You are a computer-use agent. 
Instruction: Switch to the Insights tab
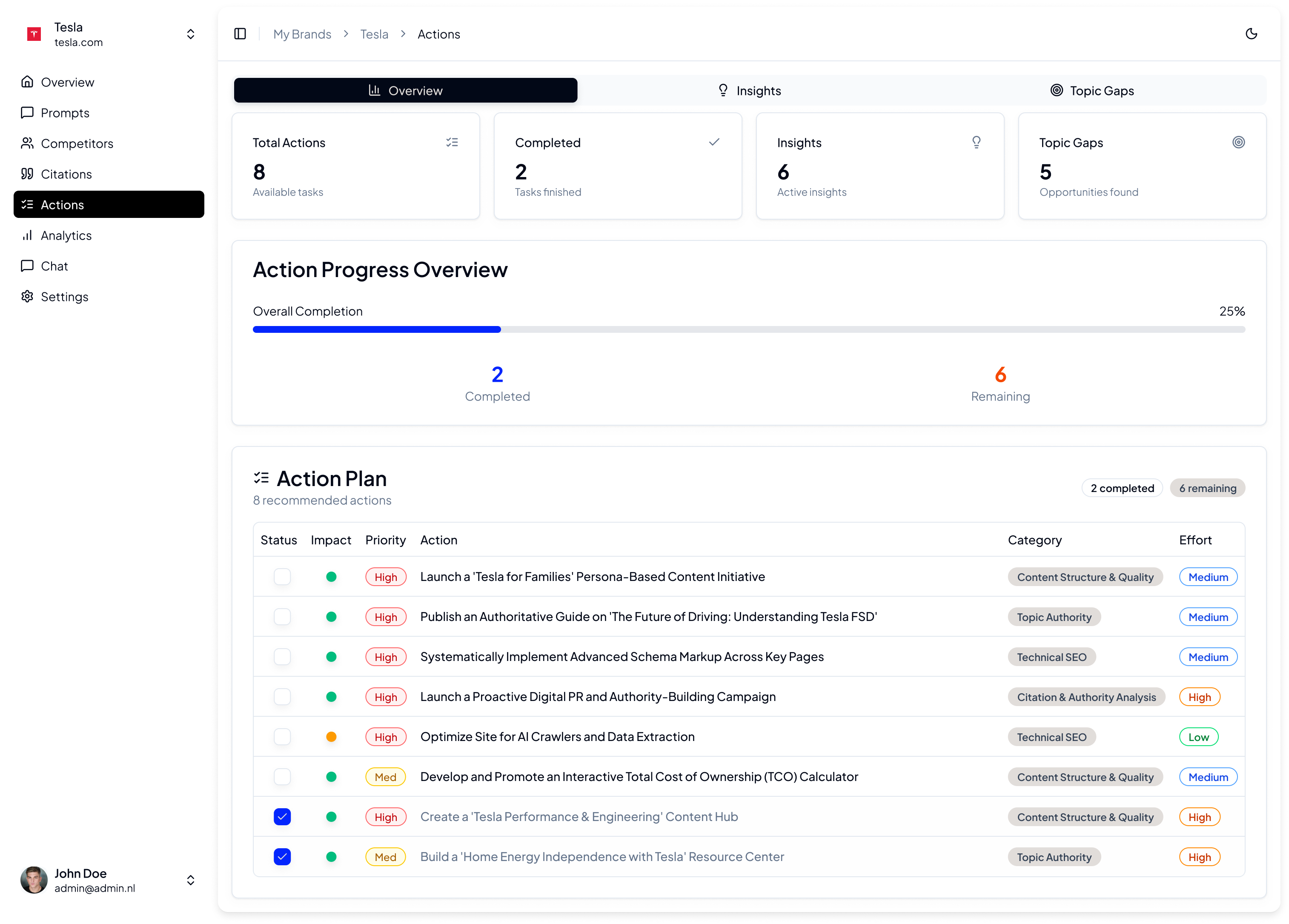(750, 90)
